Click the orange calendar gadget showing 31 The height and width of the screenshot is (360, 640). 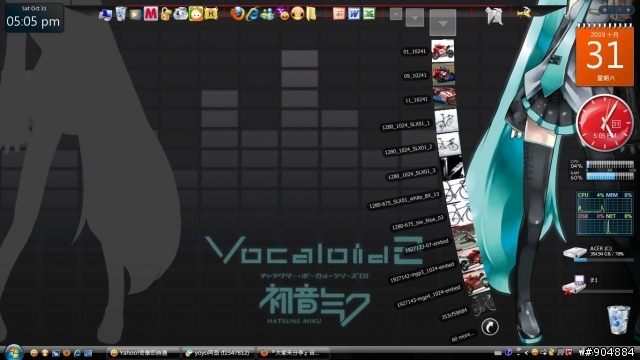click(604, 55)
